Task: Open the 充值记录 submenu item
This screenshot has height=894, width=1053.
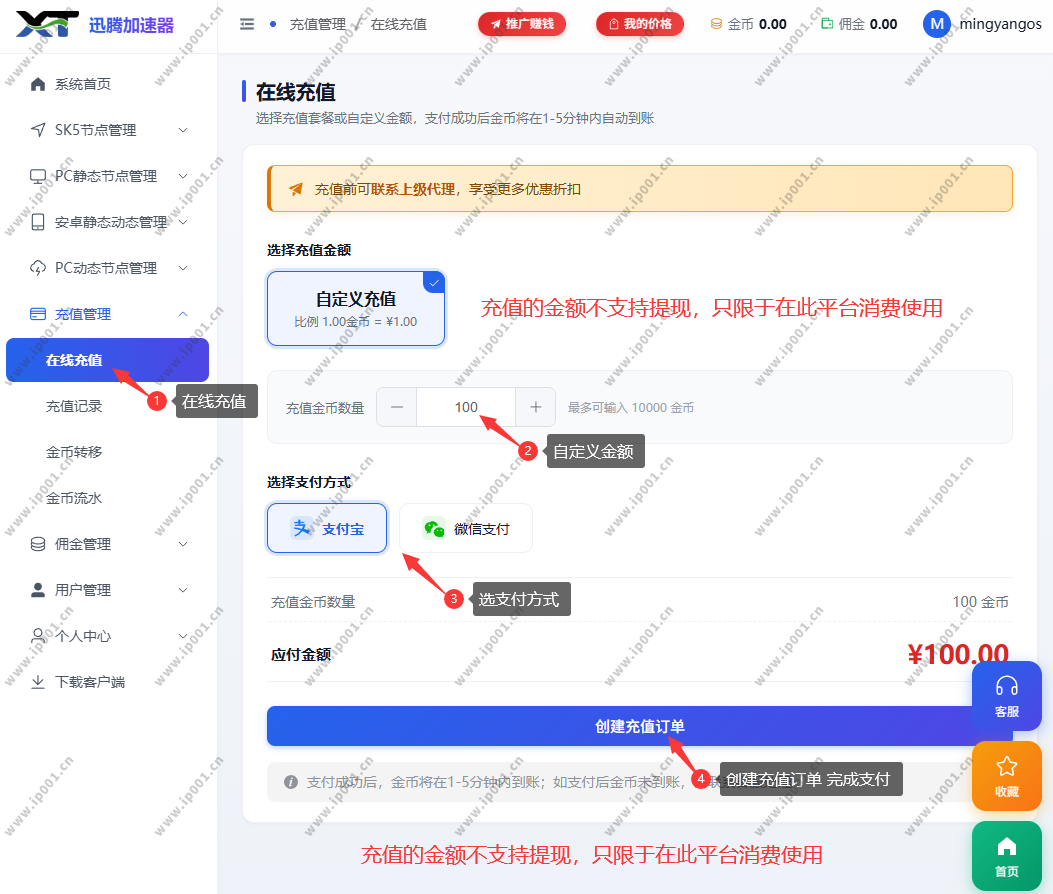Action: [x=74, y=406]
